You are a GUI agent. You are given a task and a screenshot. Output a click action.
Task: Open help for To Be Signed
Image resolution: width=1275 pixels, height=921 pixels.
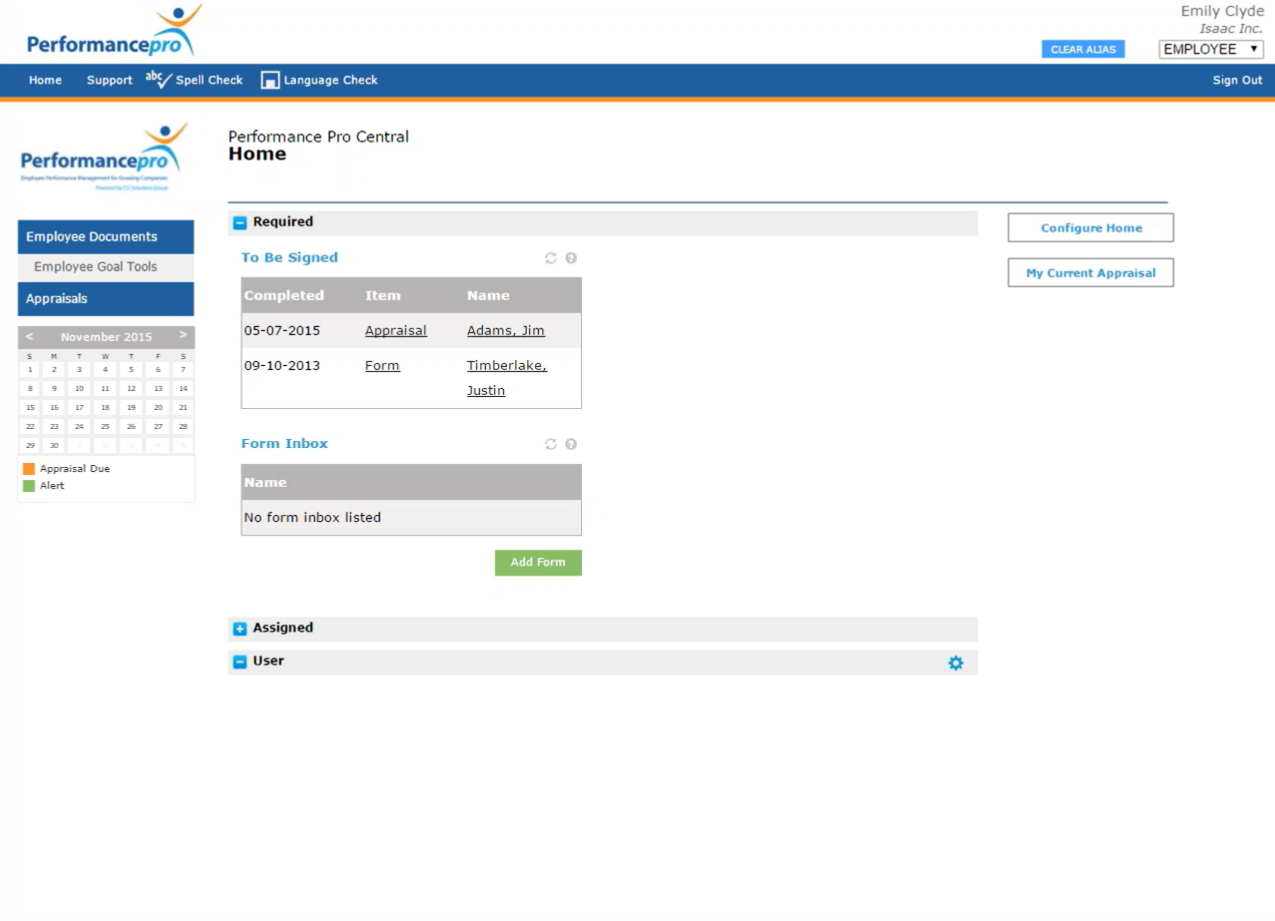(x=571, y=258)
